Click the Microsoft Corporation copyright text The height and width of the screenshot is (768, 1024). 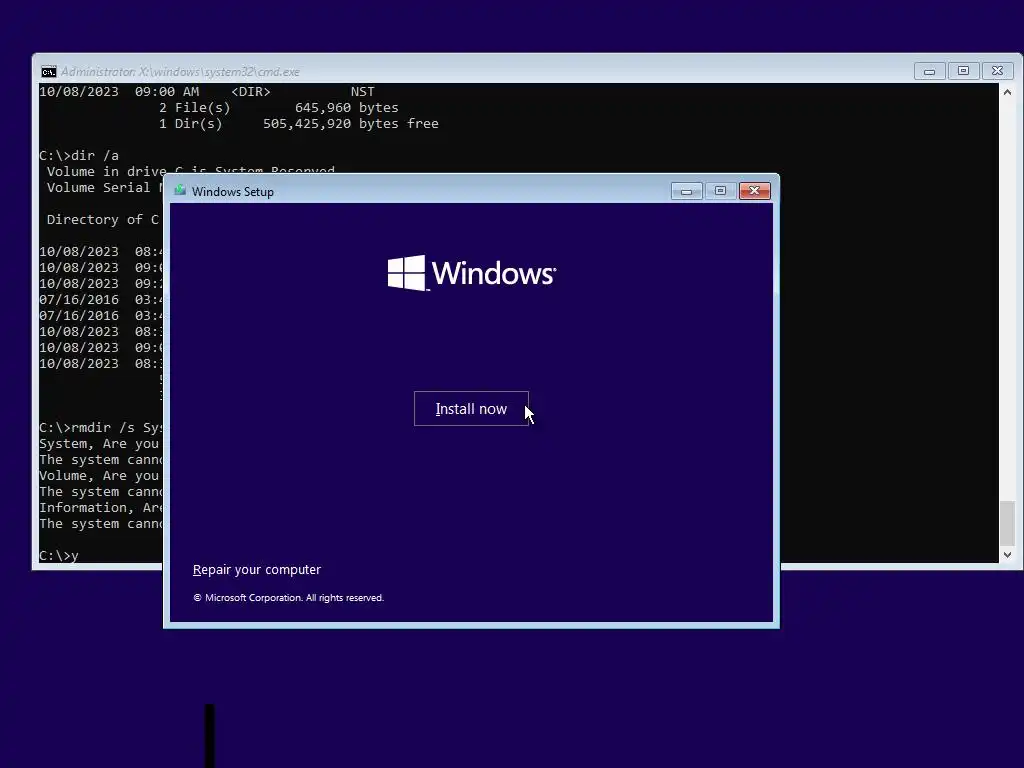pyautogui.click(x=289, y=598)
